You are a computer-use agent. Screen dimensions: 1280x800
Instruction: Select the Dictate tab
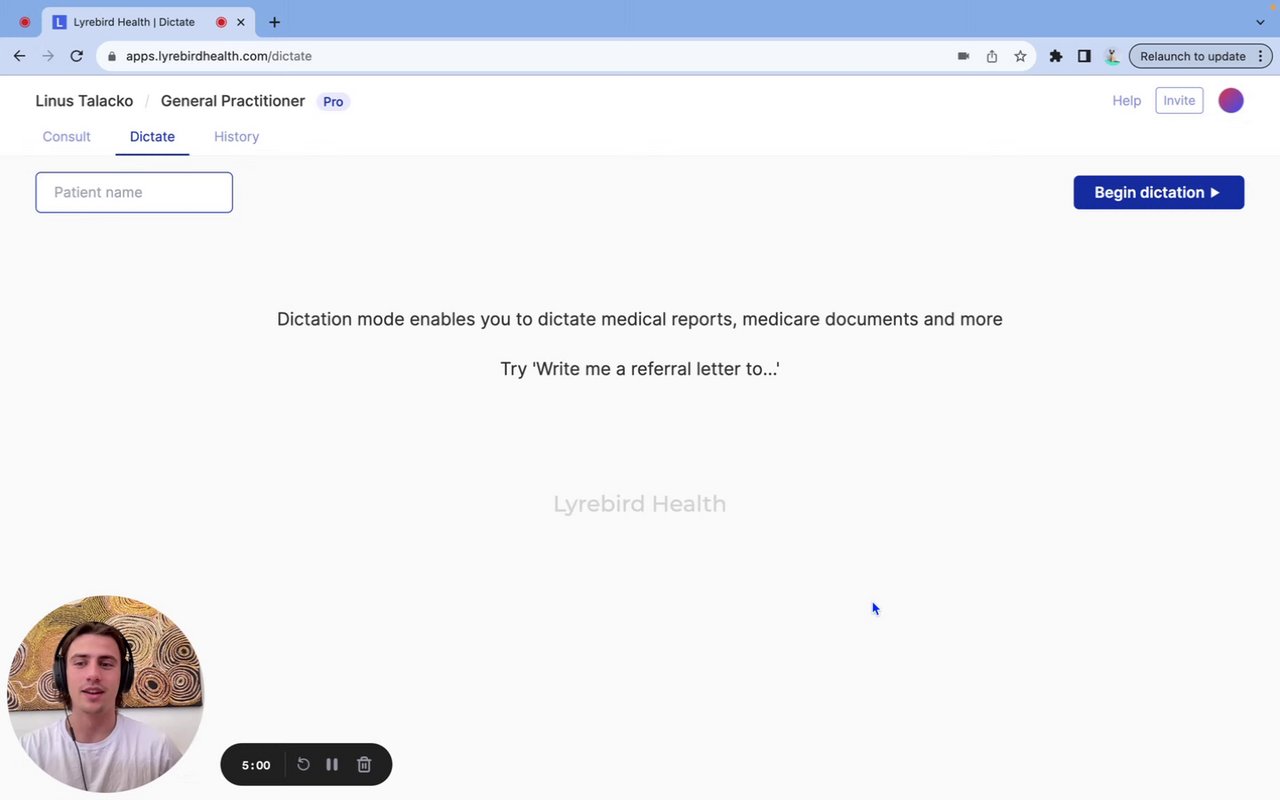coord(152,137)
